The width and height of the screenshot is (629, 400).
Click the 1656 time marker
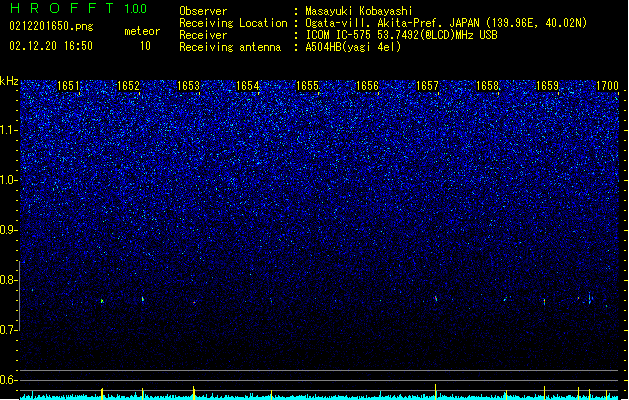[x=367, y=86]
